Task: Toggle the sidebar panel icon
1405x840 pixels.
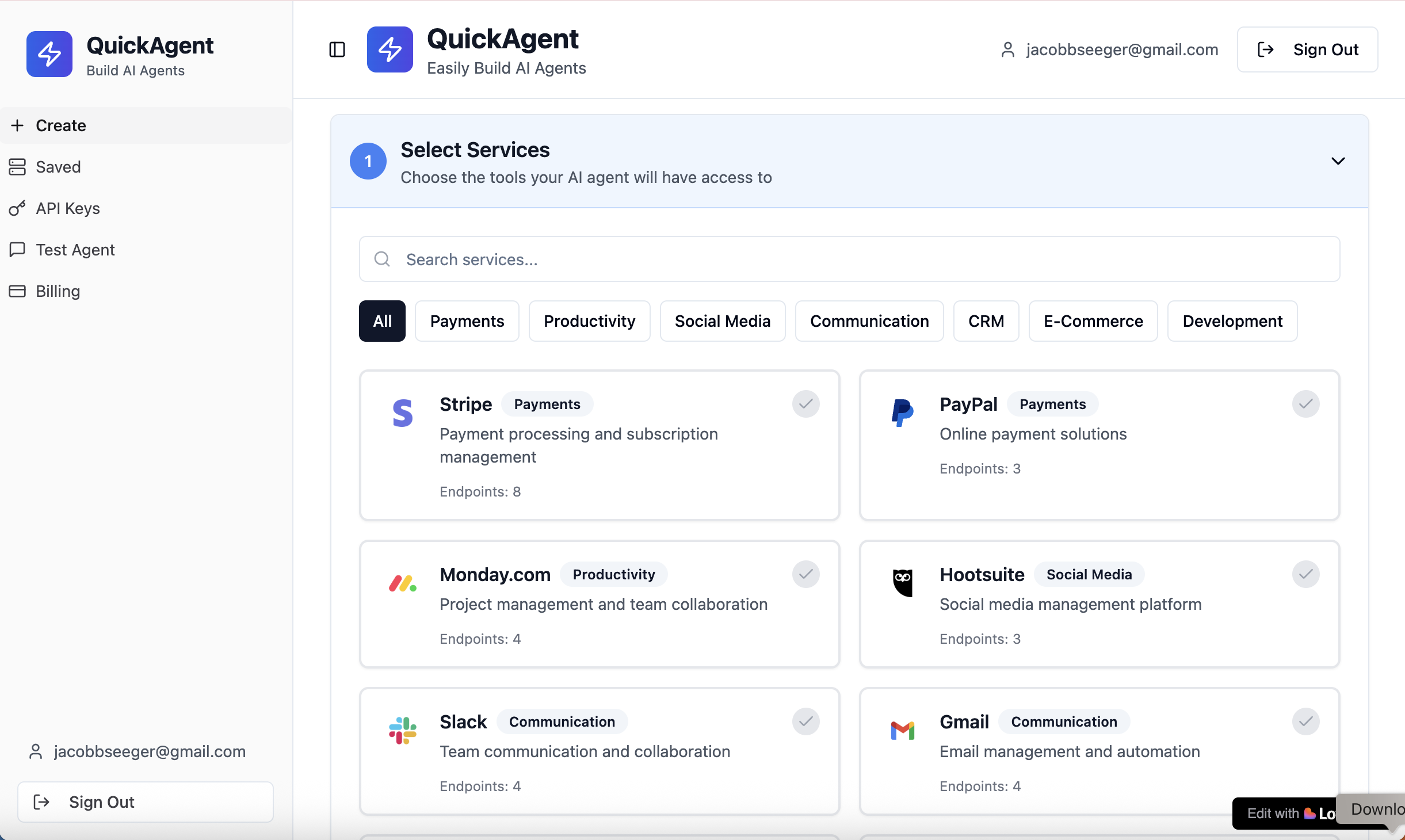Action: pos(337,49)
